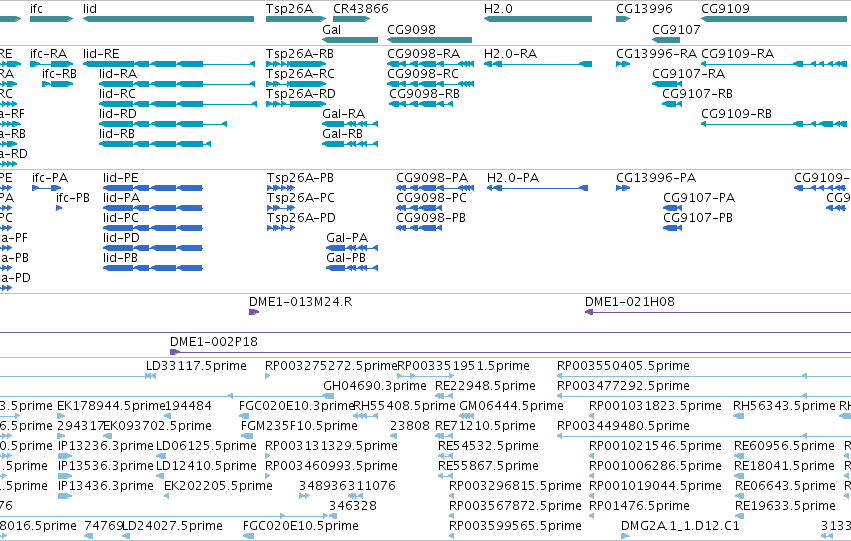This screenshot has height=541, width=851.
Task: Select EST RE22948.5prime
Action: click(485, 386)
